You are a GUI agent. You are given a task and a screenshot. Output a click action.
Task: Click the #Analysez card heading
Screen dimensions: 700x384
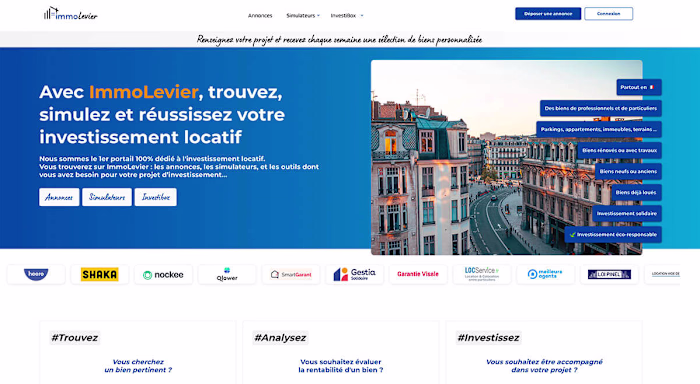(x=280, y=338)
